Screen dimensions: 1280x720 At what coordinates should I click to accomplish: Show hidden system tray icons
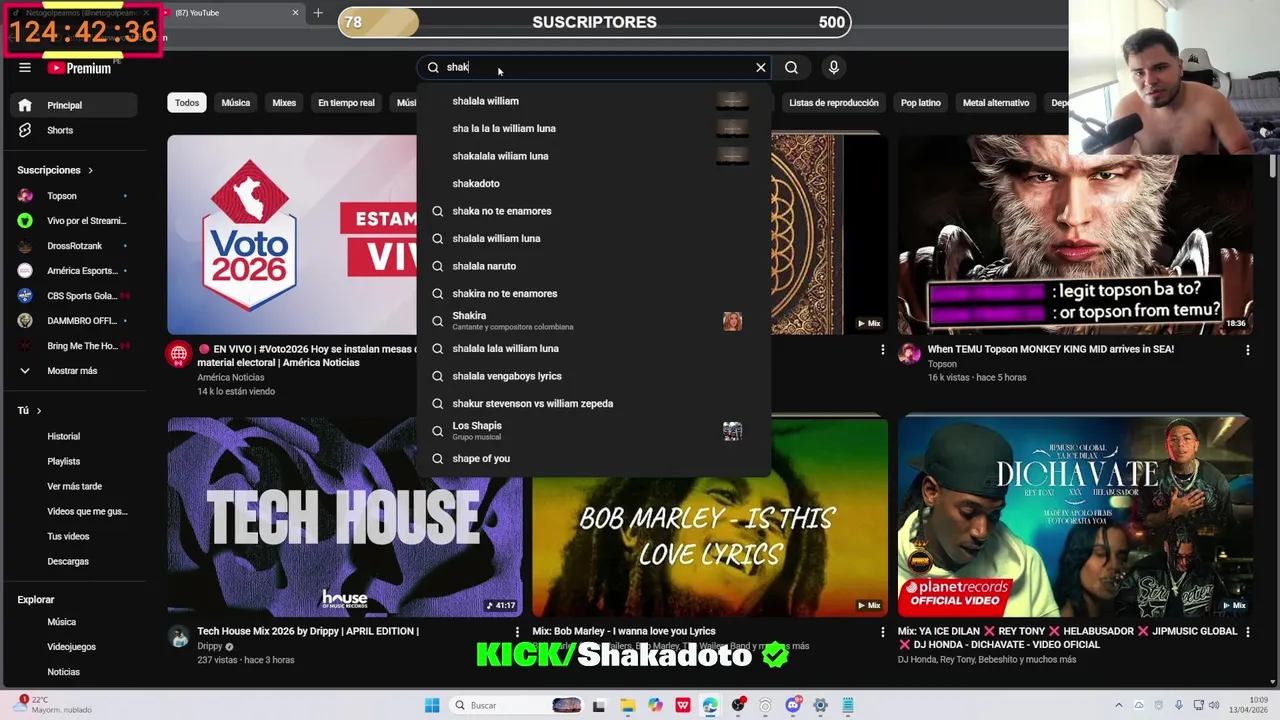point(1119,705)
